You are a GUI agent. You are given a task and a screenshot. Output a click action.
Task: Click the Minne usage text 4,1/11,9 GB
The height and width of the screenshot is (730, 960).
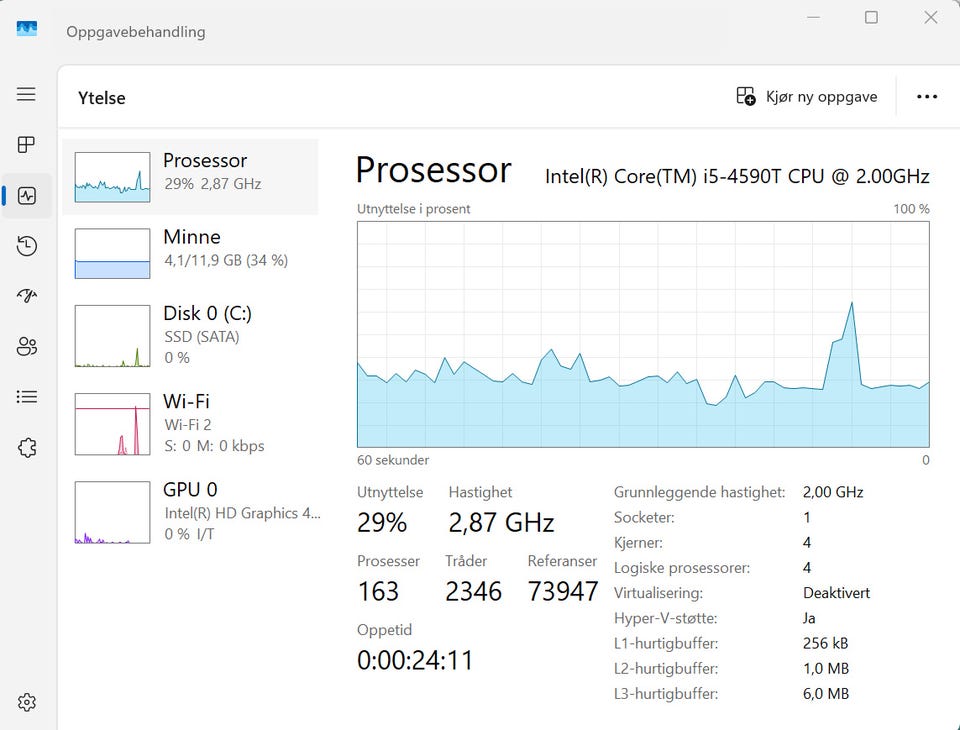tap(226, 260)
